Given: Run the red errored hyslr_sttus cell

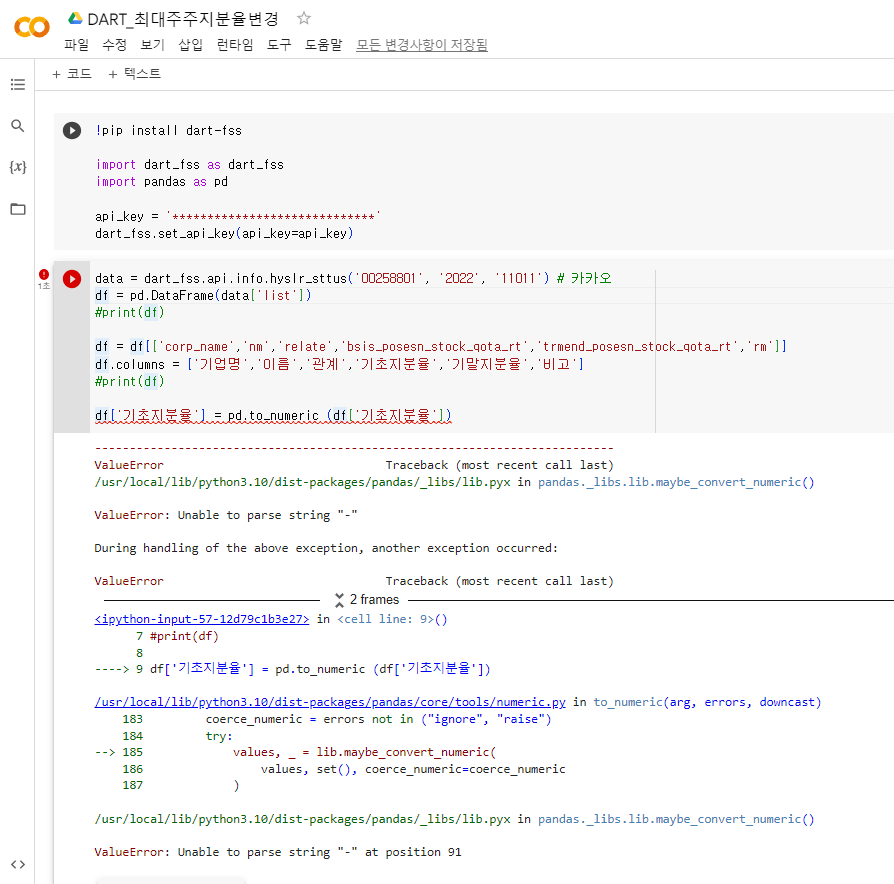Looking at the screenshot, I should click(72, 279).
